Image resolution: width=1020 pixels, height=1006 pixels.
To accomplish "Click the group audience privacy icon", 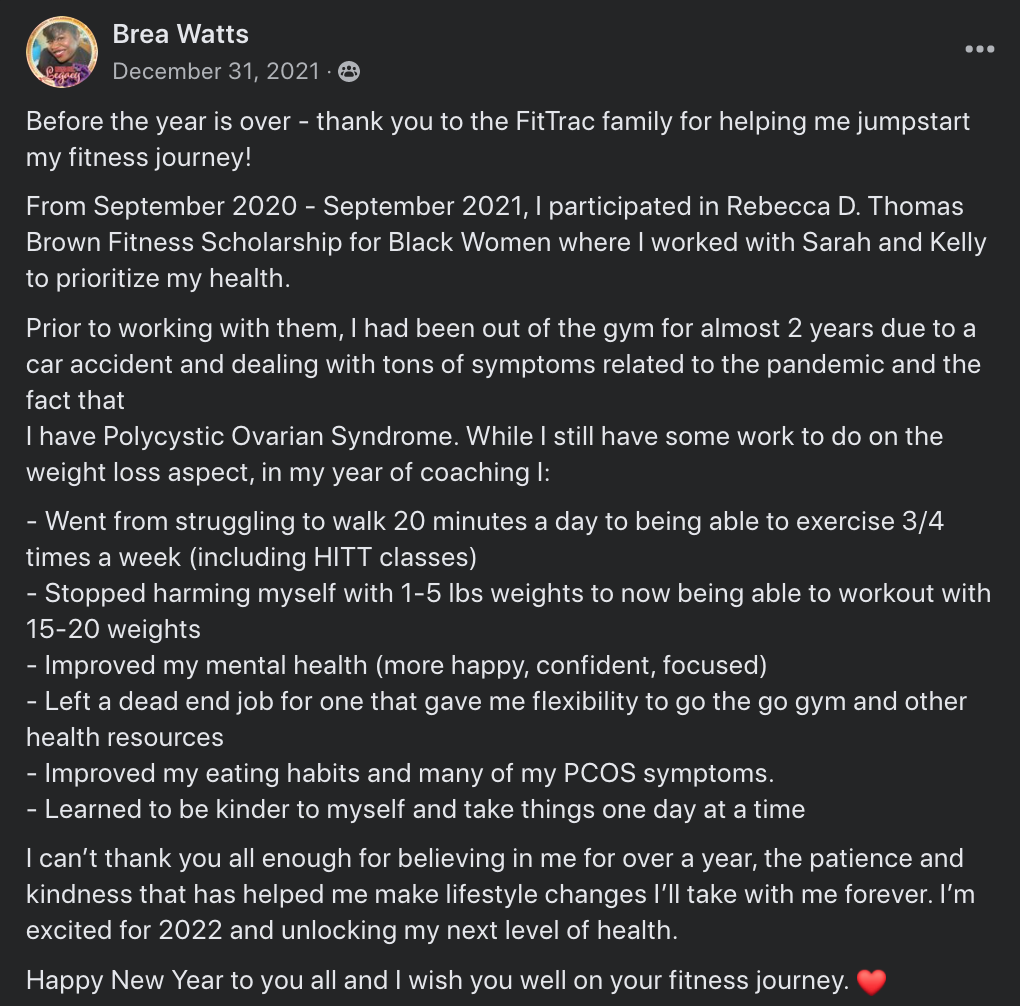I will pos(349,72).
